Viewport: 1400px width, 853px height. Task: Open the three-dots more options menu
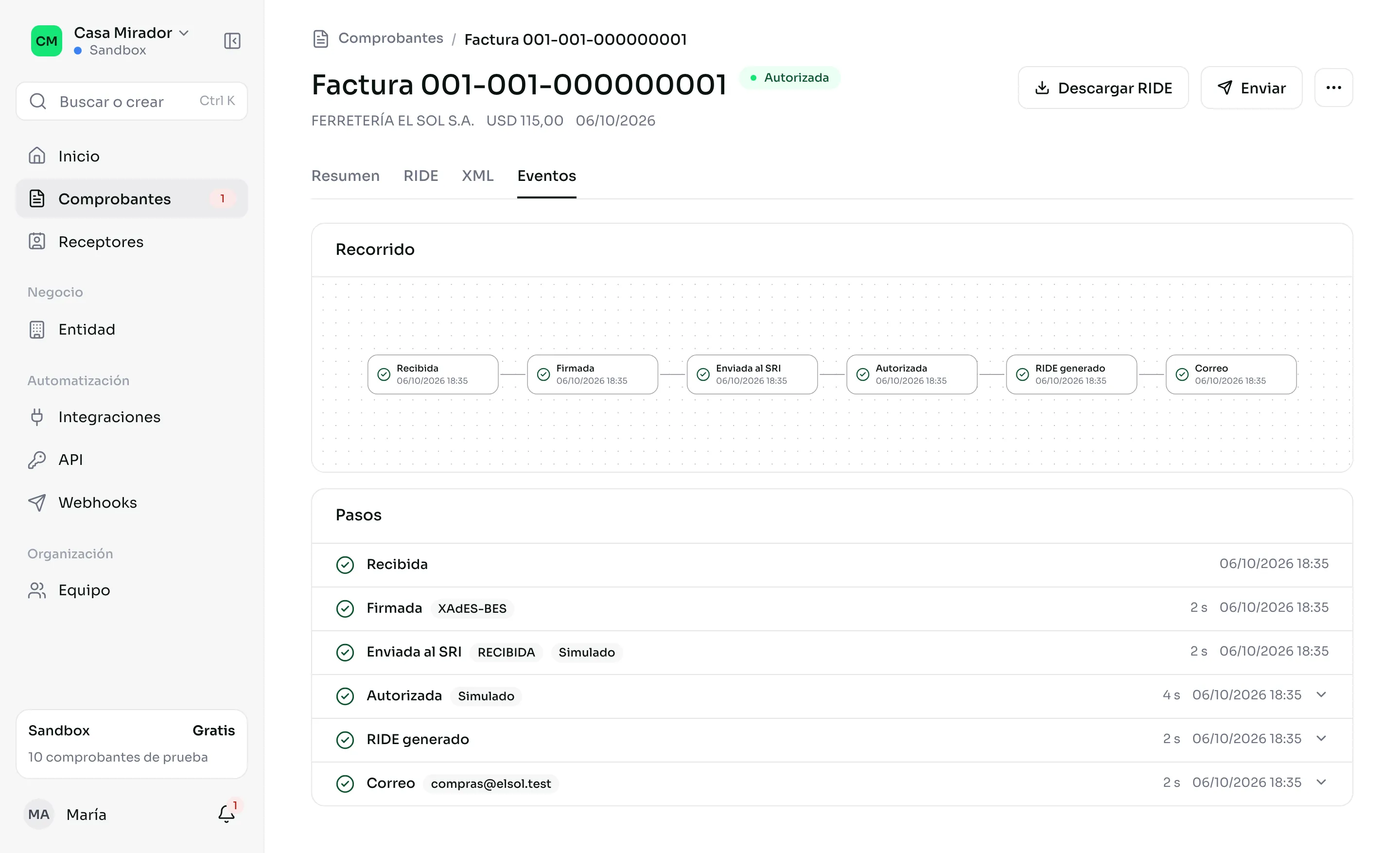(1333, 88)
